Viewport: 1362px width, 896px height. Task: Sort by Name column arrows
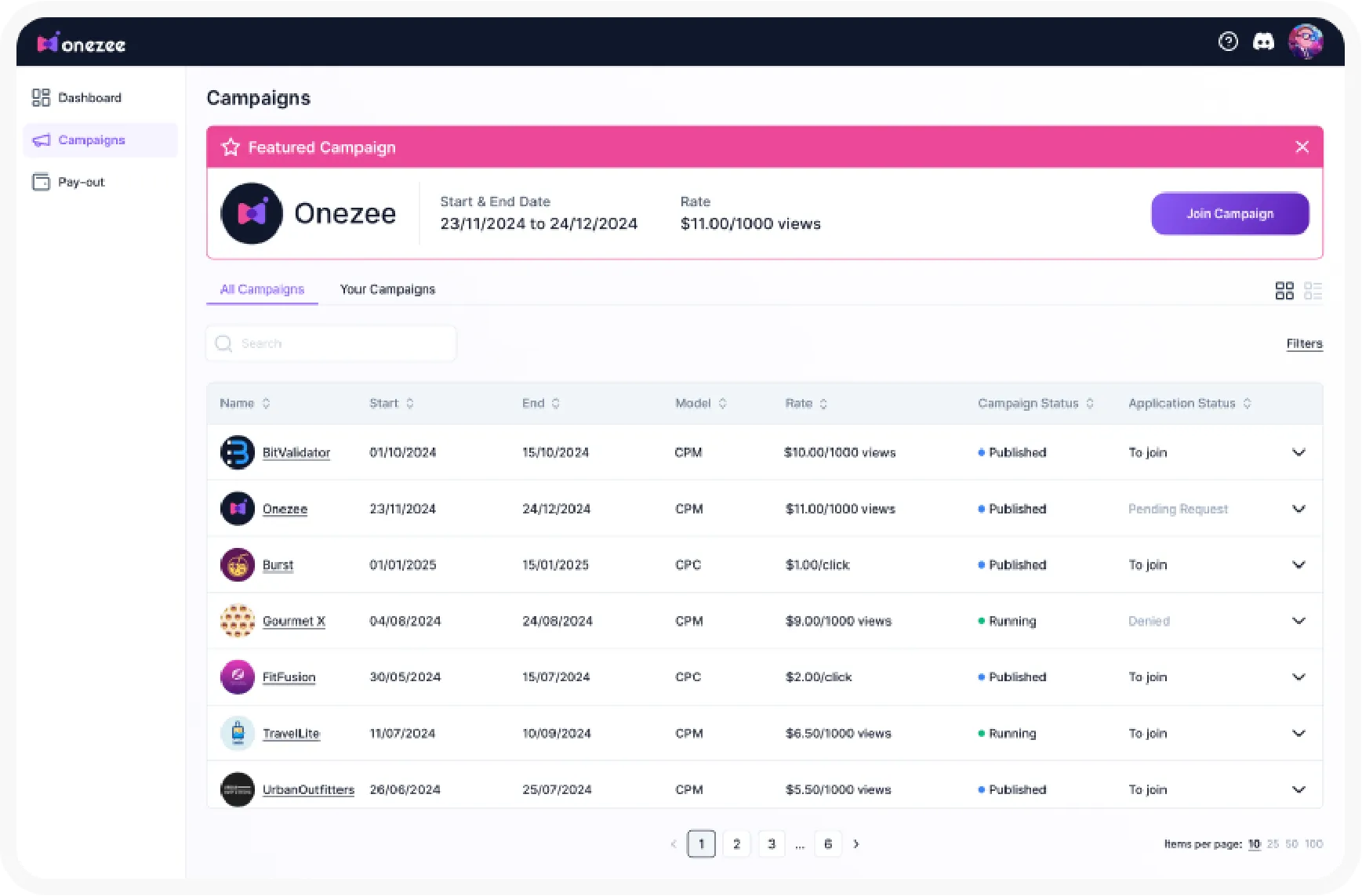coord(266,403)
